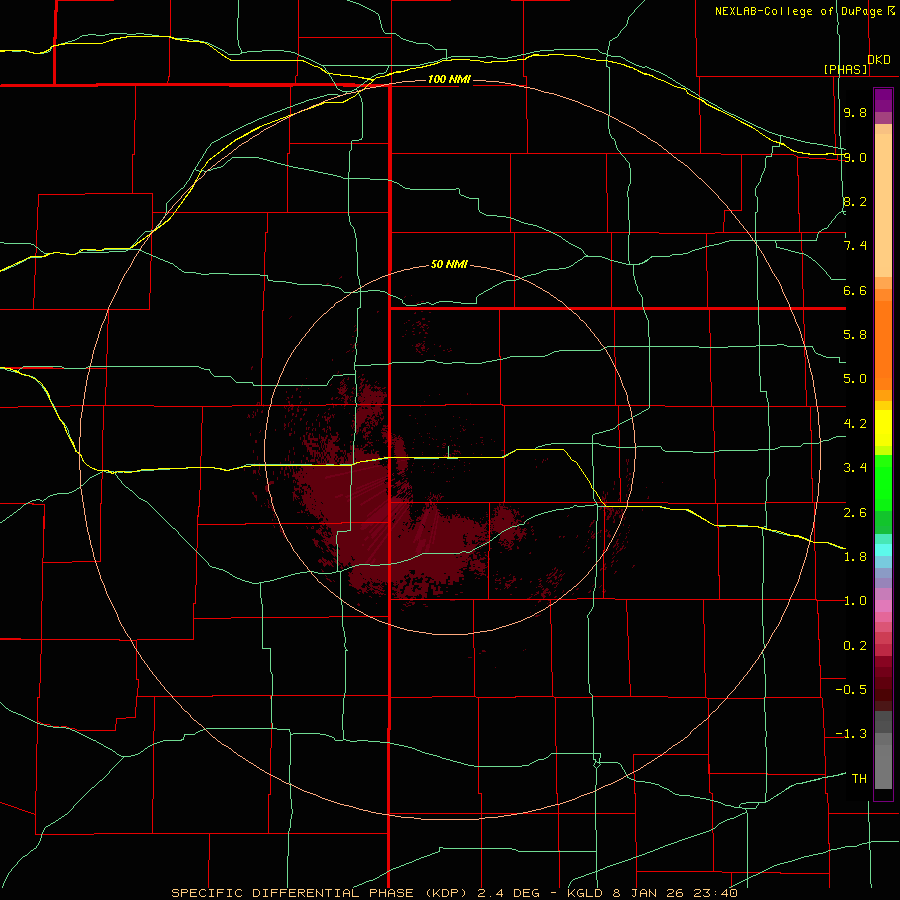Click the 7.4 scale value
The height and width of the screenshot is (900, 900).
(855, 246)
